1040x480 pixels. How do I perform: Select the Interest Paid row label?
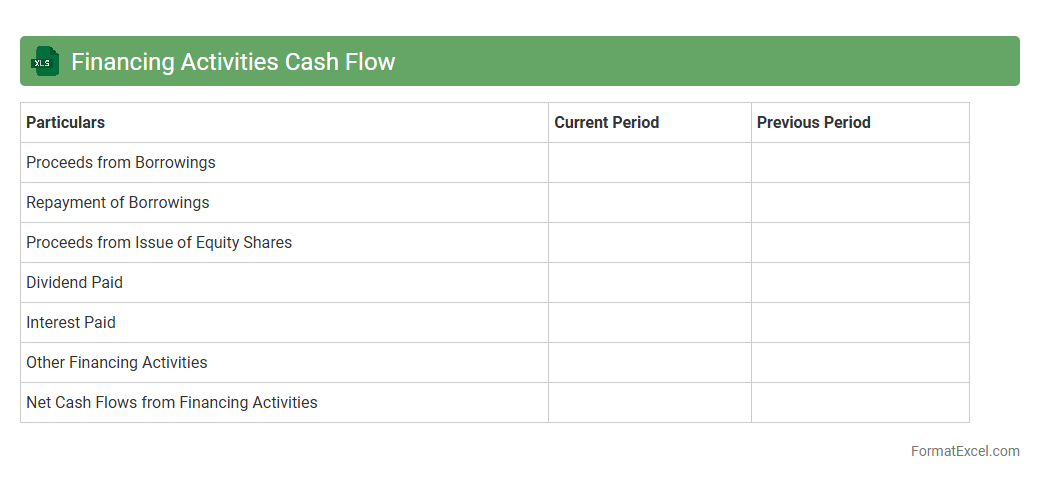pos(71,322)
